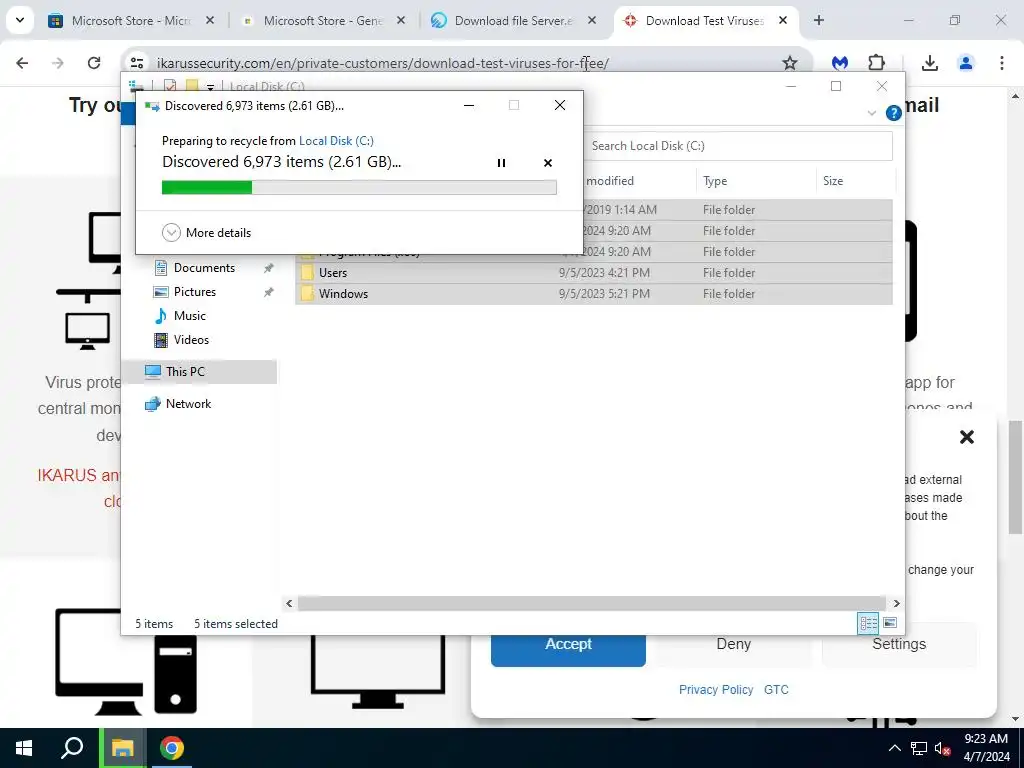
Task: Select the Users folder row
Action: (x=594, y=272)
